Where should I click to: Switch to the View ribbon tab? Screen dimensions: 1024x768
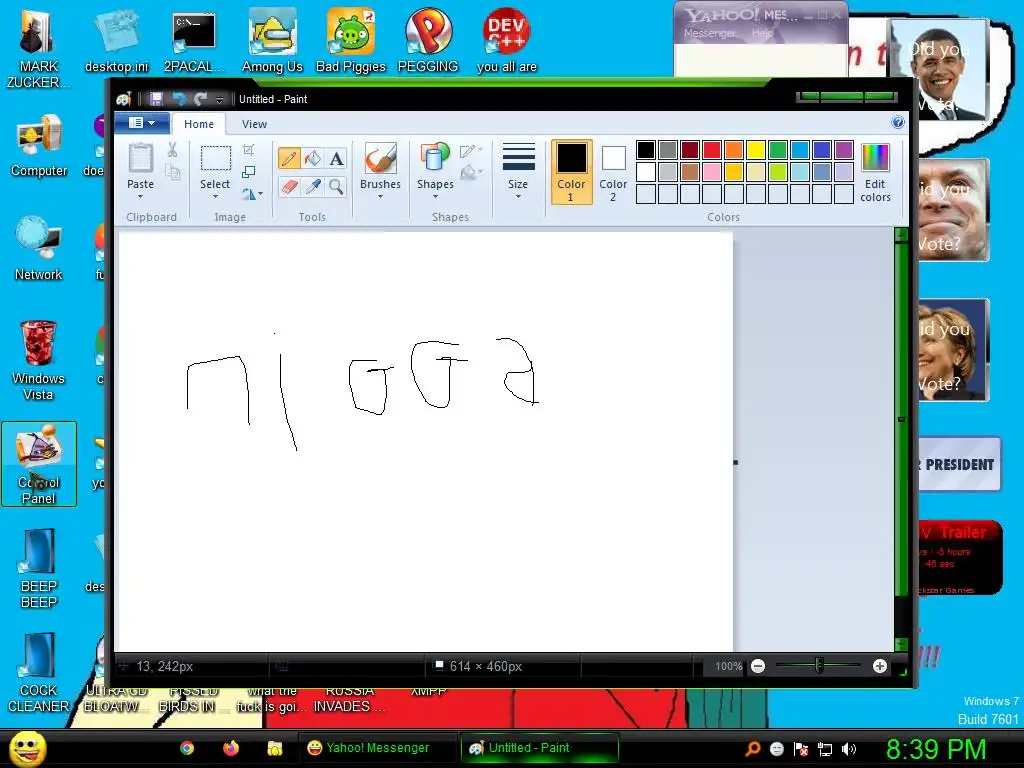[254, 123]
